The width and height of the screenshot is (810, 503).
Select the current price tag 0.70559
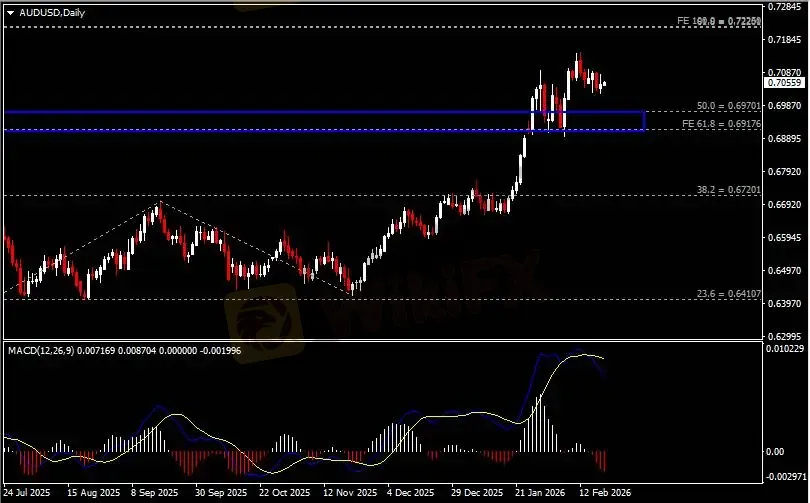coord(784,83)
